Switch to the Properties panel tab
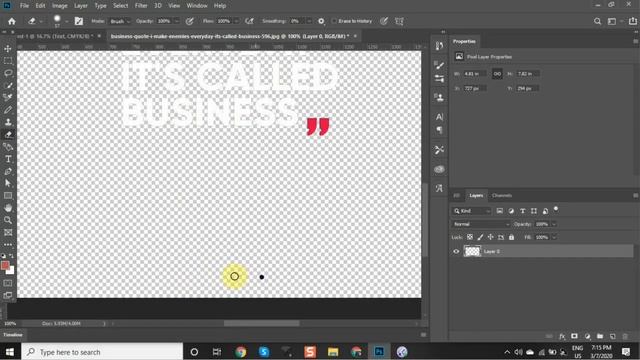Screen dimensions: 640x360 click(x=464, y=42)
